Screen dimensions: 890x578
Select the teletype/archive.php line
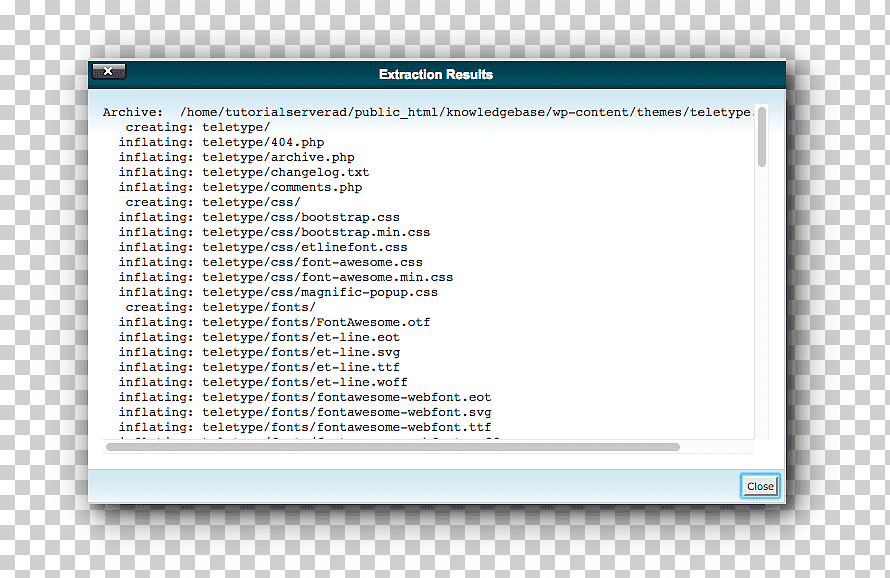point(237,157)
